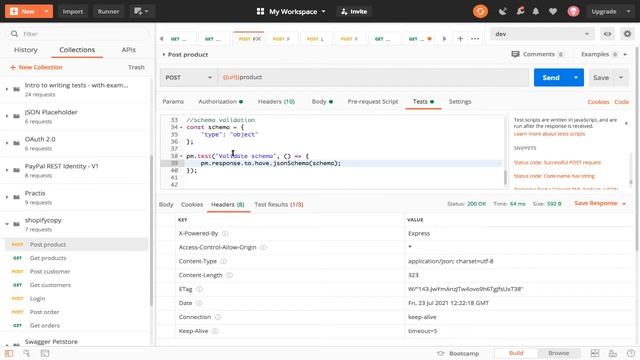Viewport: 640px width, 360px height.
Task: Open Find and Replace icon in status bar
Action: pyautogui.click(x=27, y=353)
